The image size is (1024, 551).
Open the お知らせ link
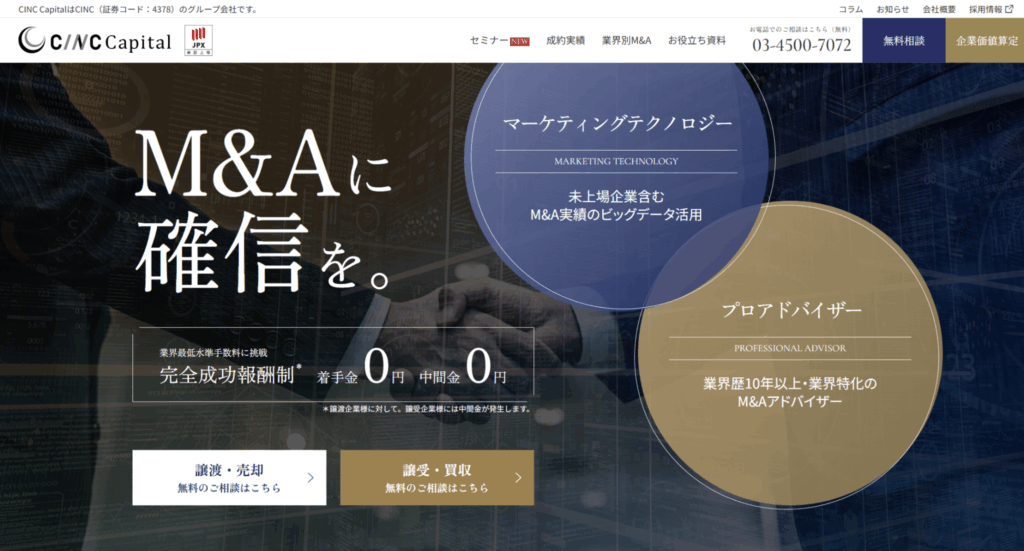pos(893,9)
